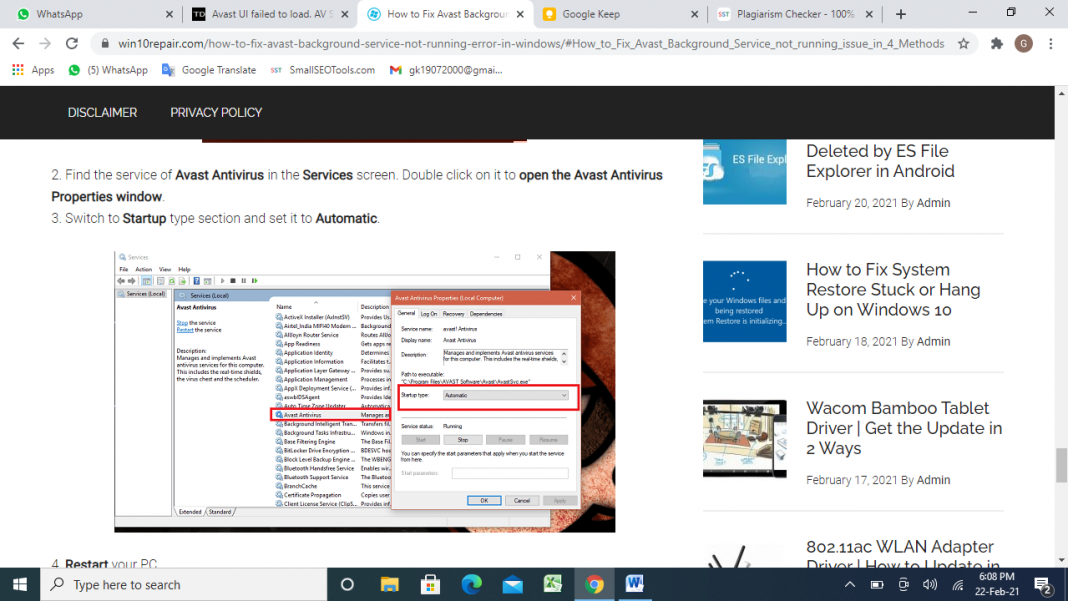Open the Windows Start menu
Viewport: 1068px width, 601px height.
click(20, 585)
